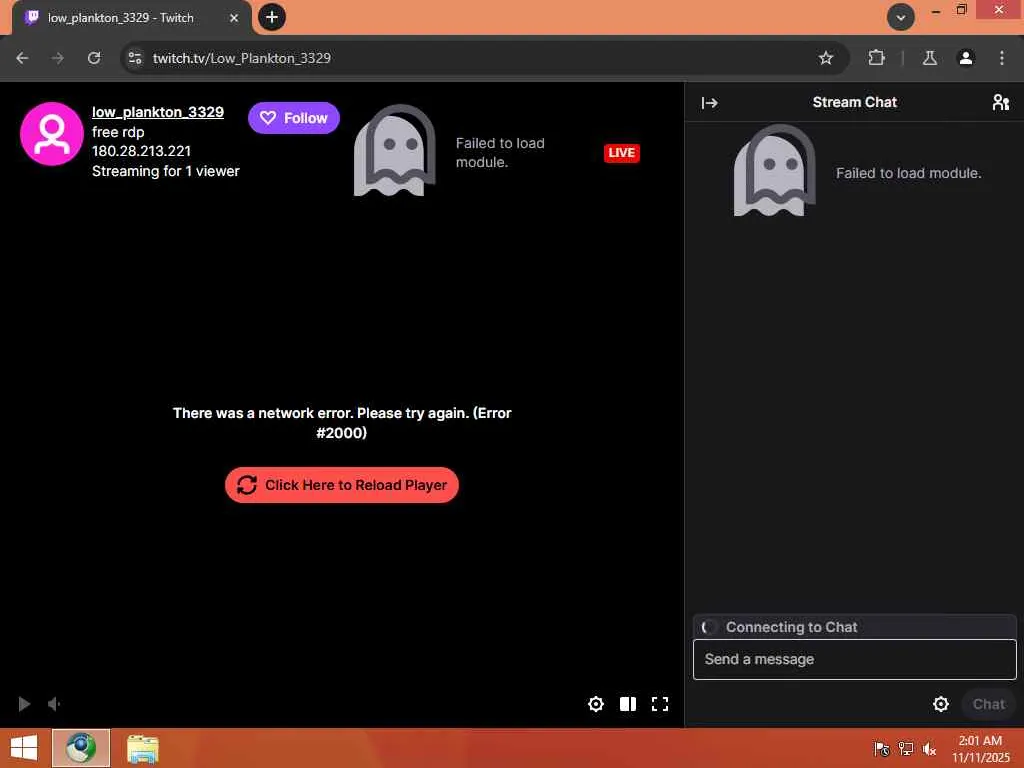The width and height of the screenshot is (1024, 768).
Task: Click the Streaming for 1 viewer text
Action: (x=165, y=171)
